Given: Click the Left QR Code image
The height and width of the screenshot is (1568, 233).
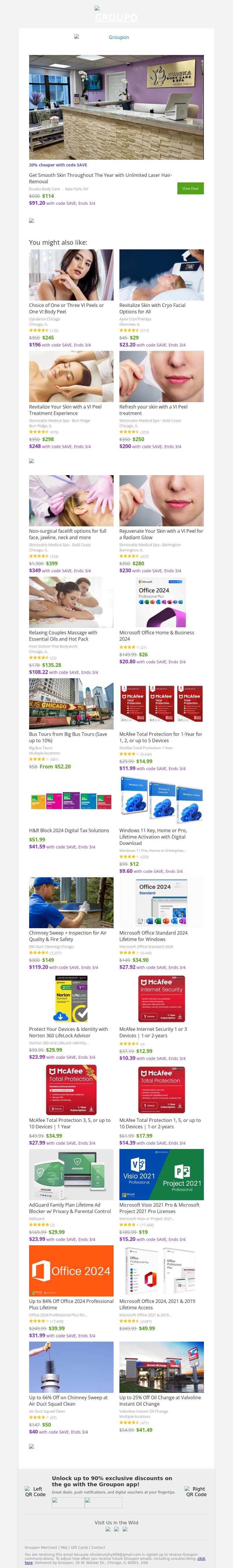Looking at the screenshot, I should [x=35, y=1491].
